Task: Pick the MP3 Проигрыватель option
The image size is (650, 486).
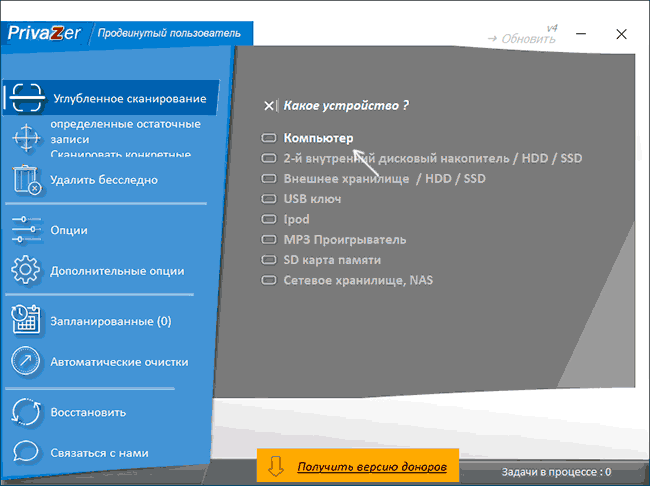Action: coord(333,239)
